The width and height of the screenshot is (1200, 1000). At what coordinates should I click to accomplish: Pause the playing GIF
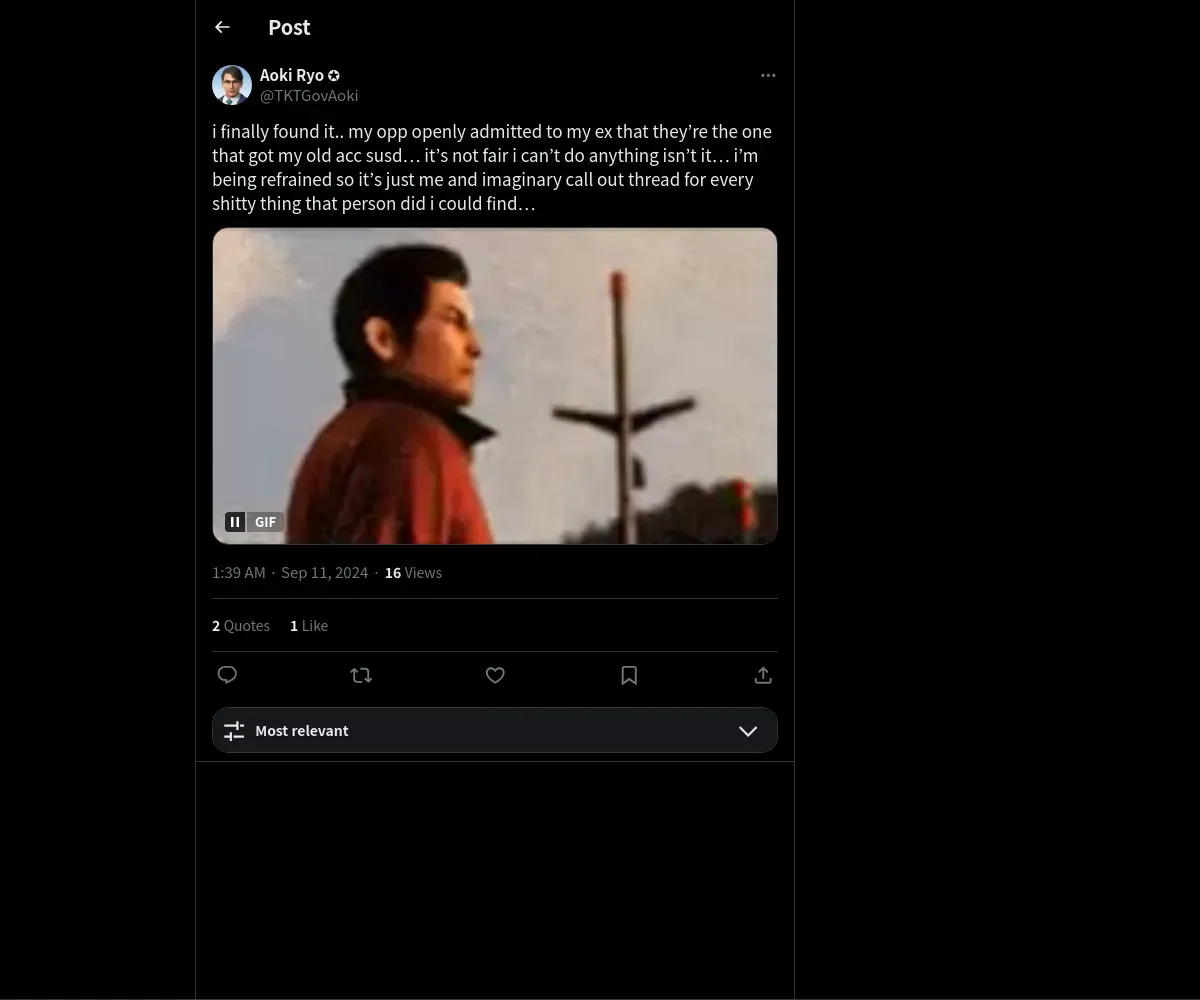click(235, 522)
